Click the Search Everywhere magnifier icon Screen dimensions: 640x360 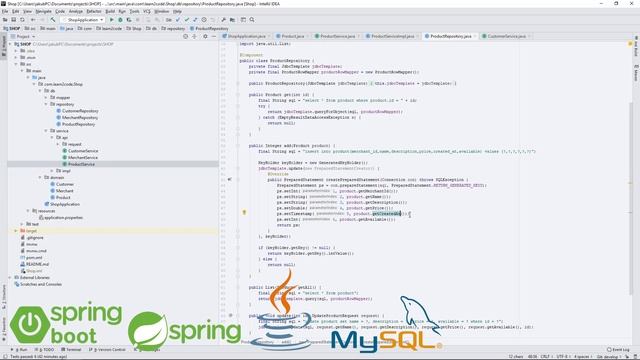pyautogui.click(x=252, y=20)
